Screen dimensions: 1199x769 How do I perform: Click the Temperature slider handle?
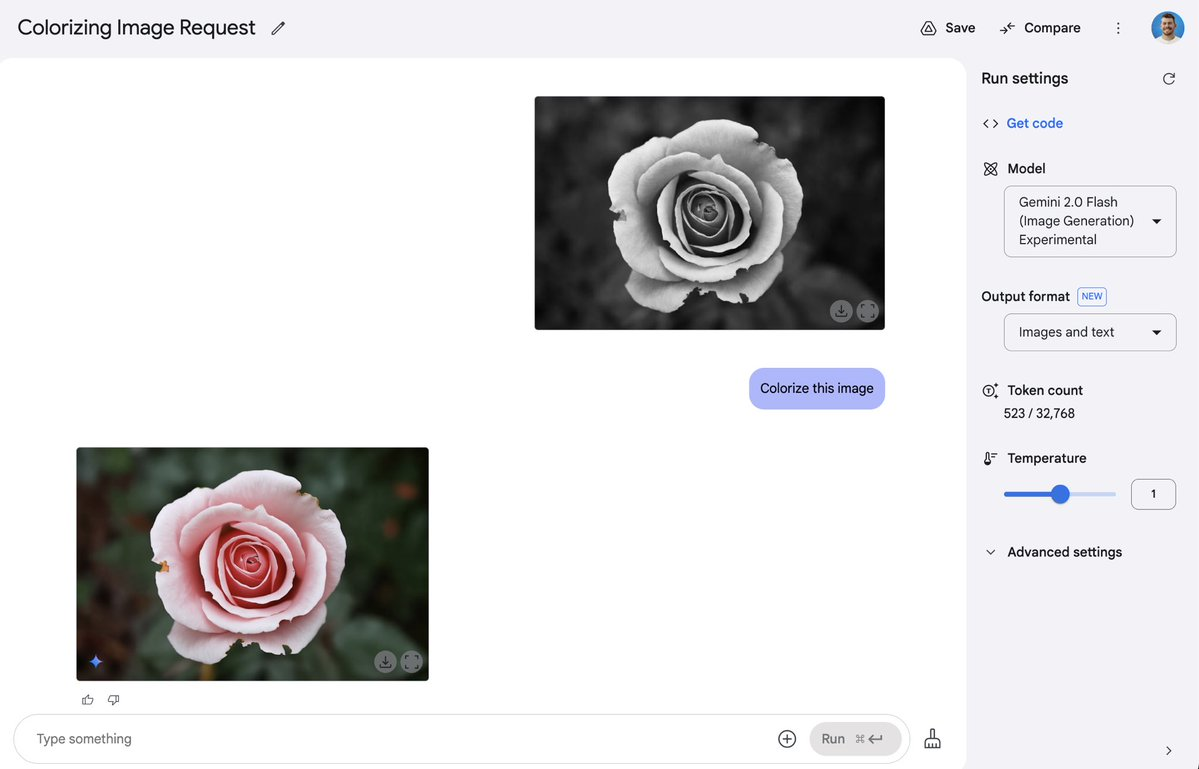pyautogui.click(x=1060, y=494)
